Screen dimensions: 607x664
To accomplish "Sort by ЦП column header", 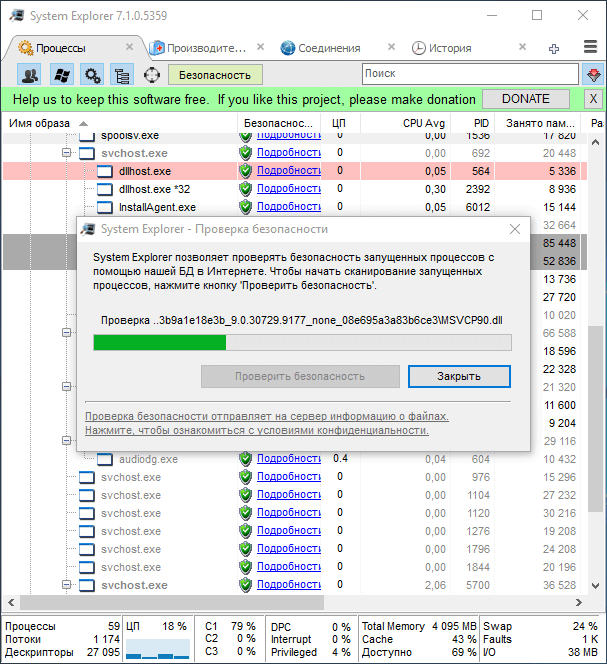I will pyautogui.click(x=339, y=123).
